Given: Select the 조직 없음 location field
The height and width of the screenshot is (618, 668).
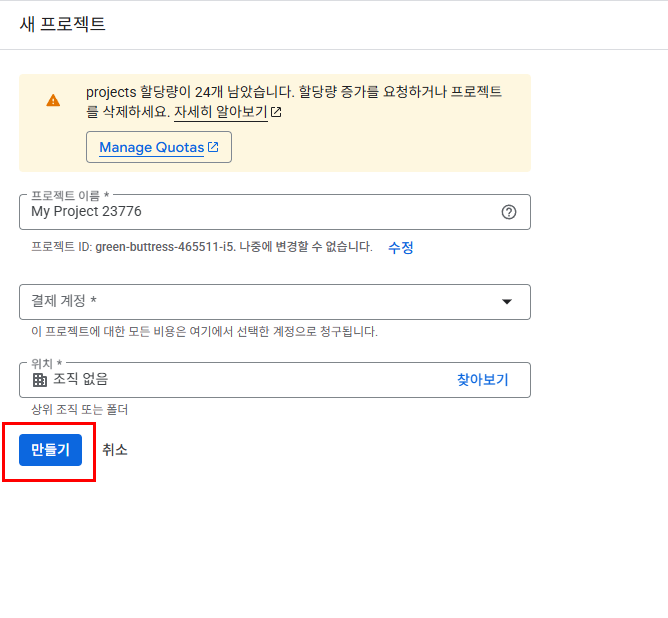Looking at the screenshot, I should pos(275,380).
